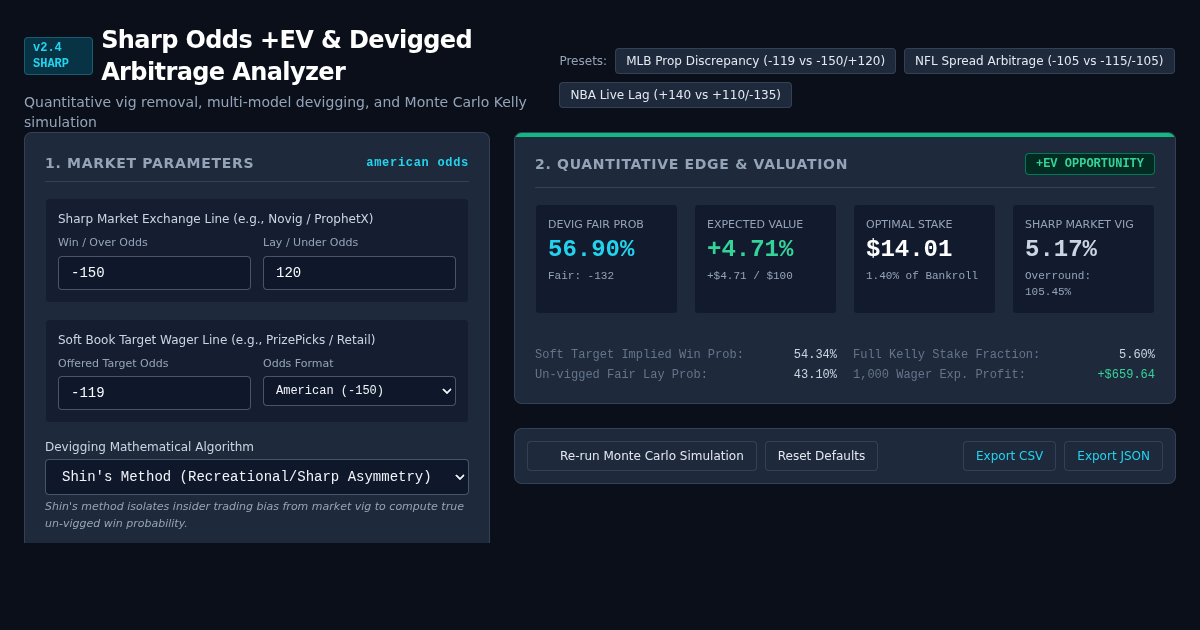Click the Sharp Odds +EV Analyzer title

tap(287, 56)
